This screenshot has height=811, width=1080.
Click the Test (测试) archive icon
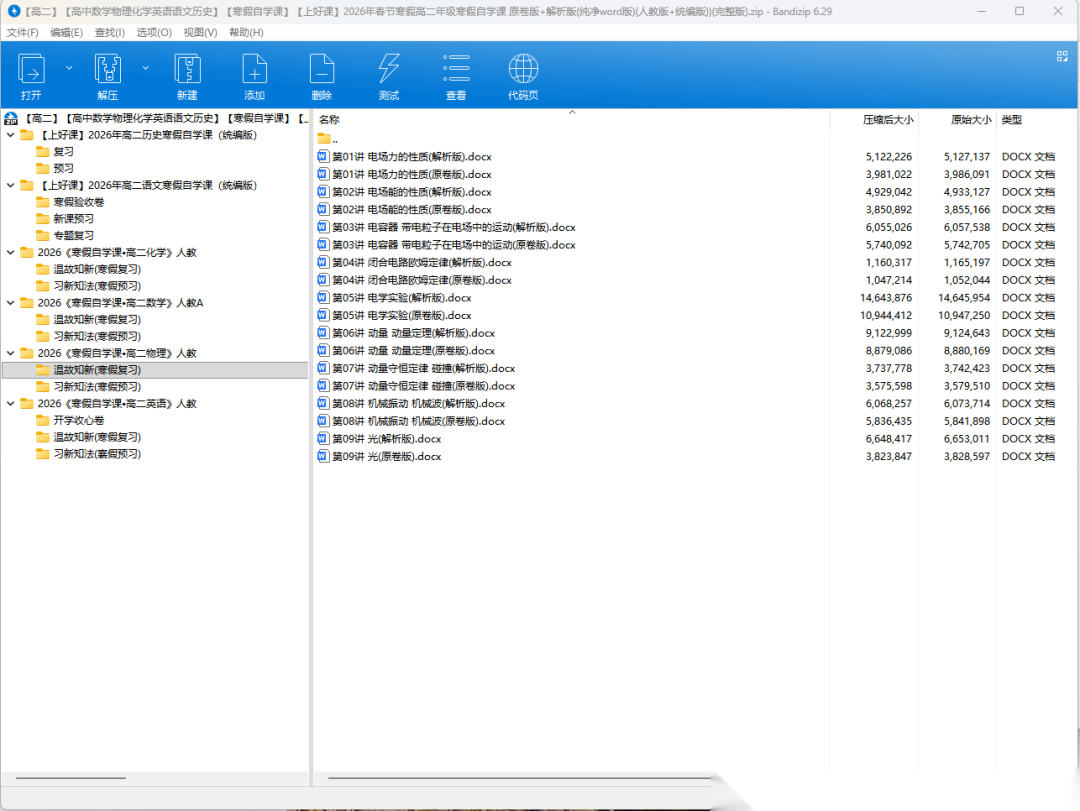[389, 70]
